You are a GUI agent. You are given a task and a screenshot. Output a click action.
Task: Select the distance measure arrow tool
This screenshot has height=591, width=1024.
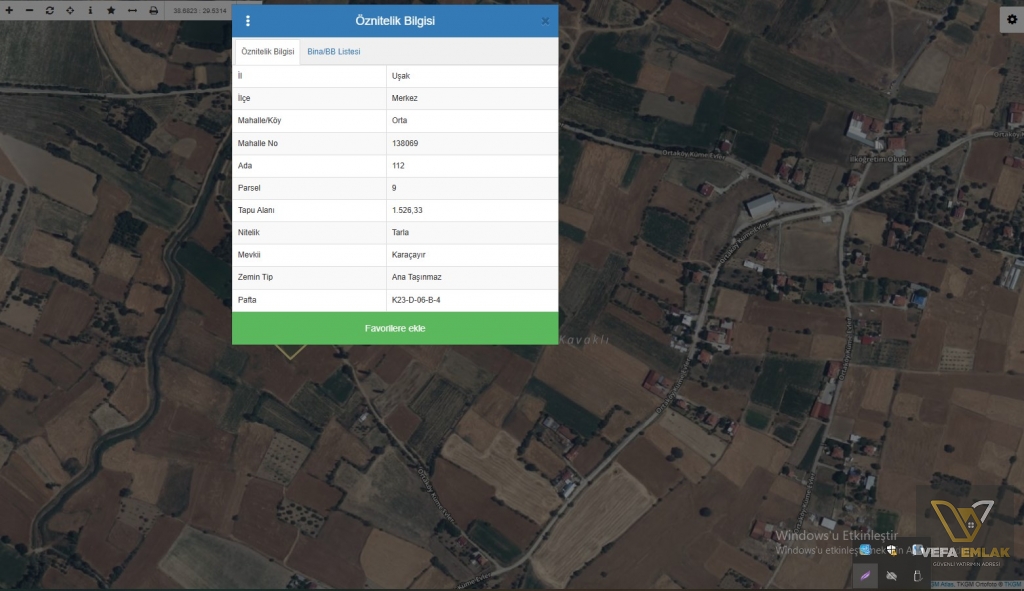131,10
